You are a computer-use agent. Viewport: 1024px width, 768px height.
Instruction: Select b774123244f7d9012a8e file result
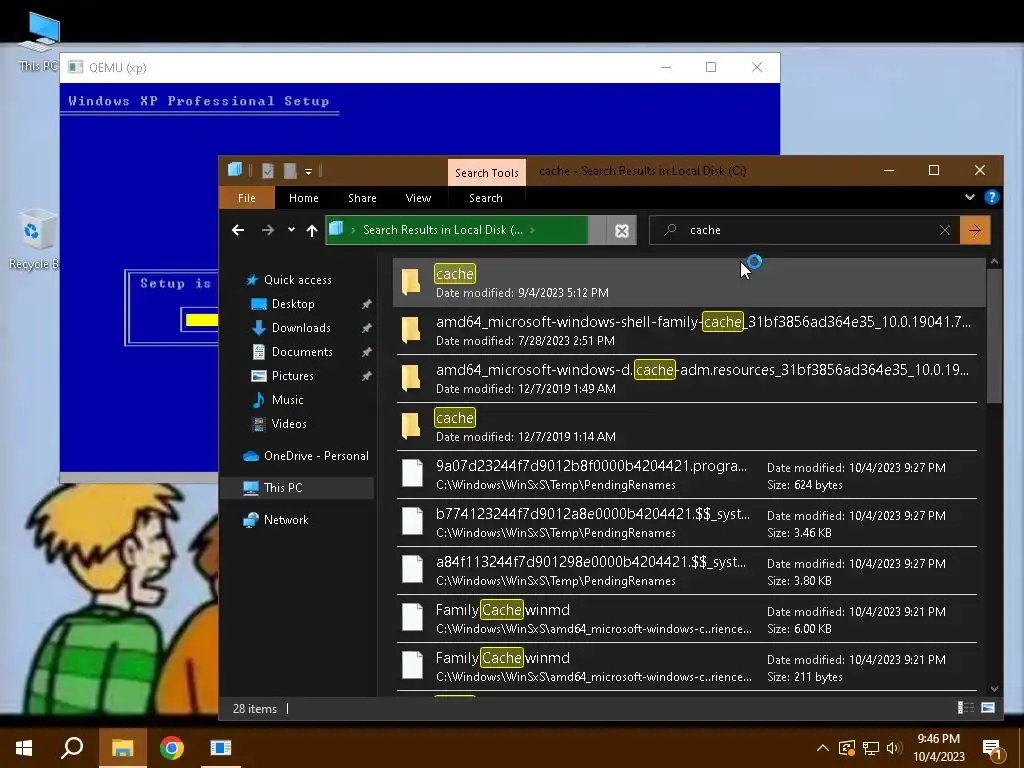tap(687, 522)
